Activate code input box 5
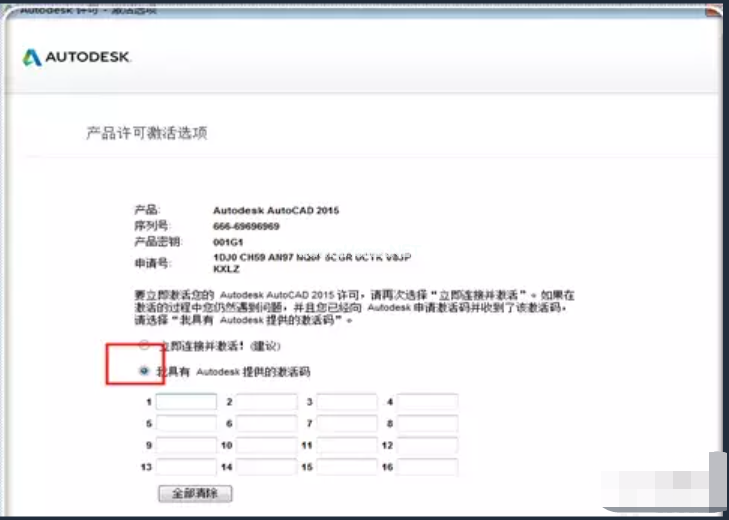Viewport: 729px width, 520px height. tap(186, 424)
